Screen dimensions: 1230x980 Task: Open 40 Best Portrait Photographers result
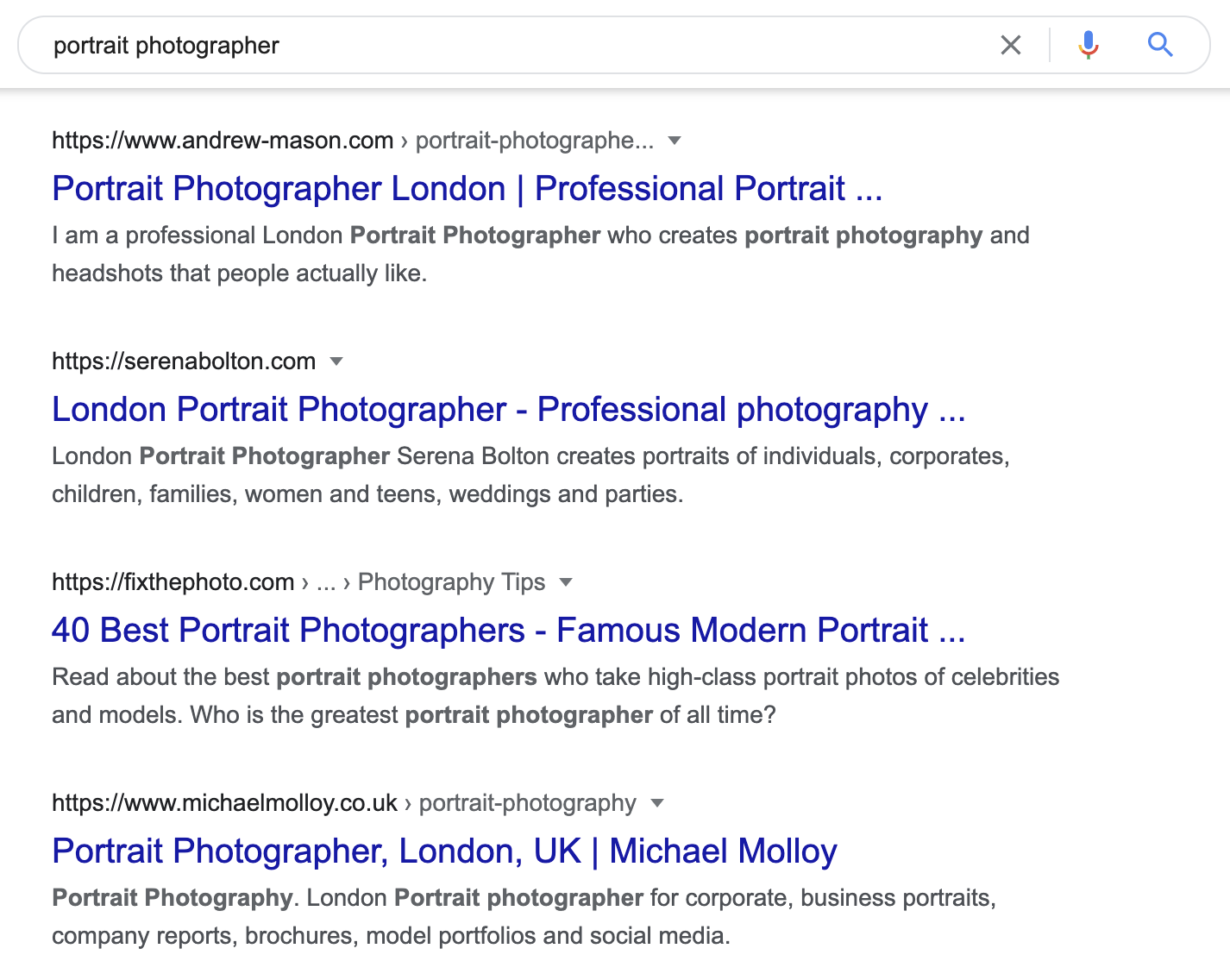[x=509, y=630]
